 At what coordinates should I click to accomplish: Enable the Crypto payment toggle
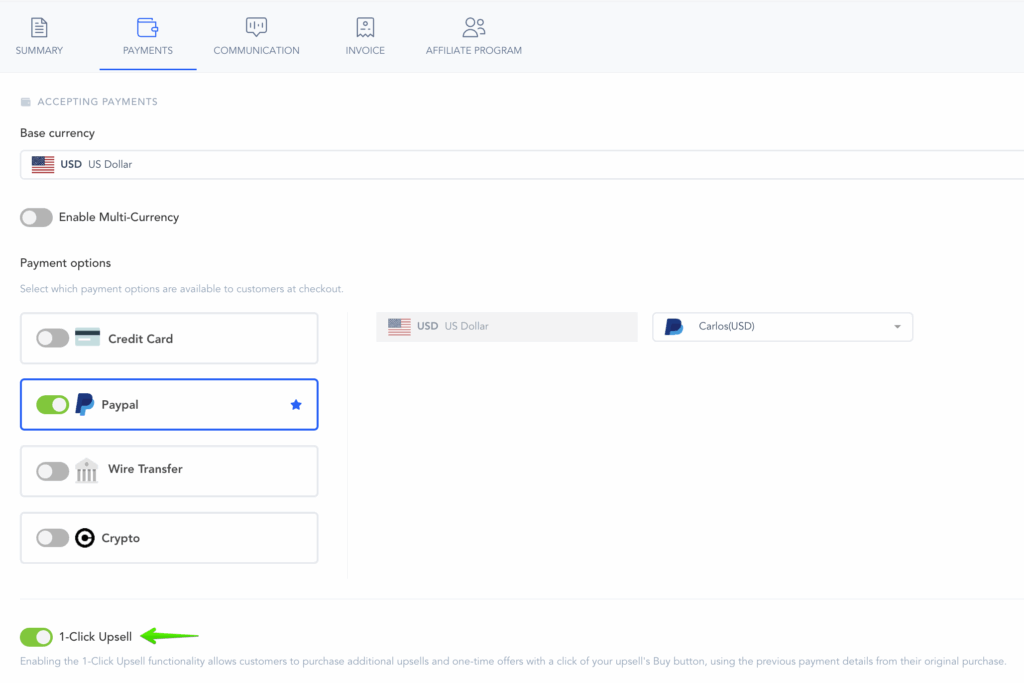(x=52, y=538)
